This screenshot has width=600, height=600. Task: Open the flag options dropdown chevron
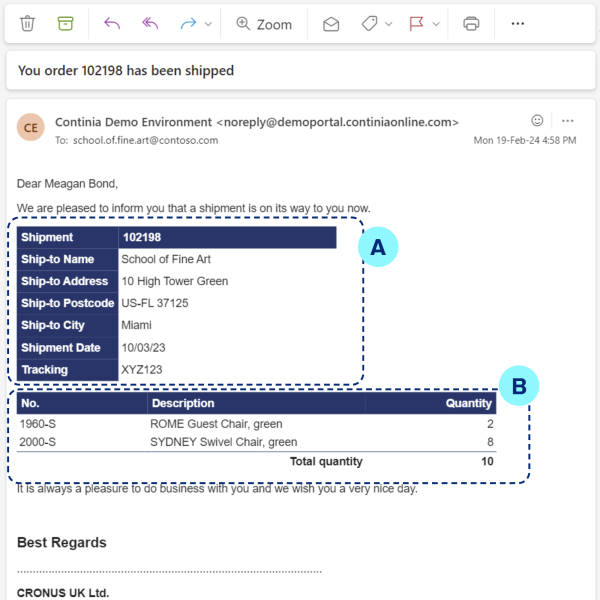436,24
